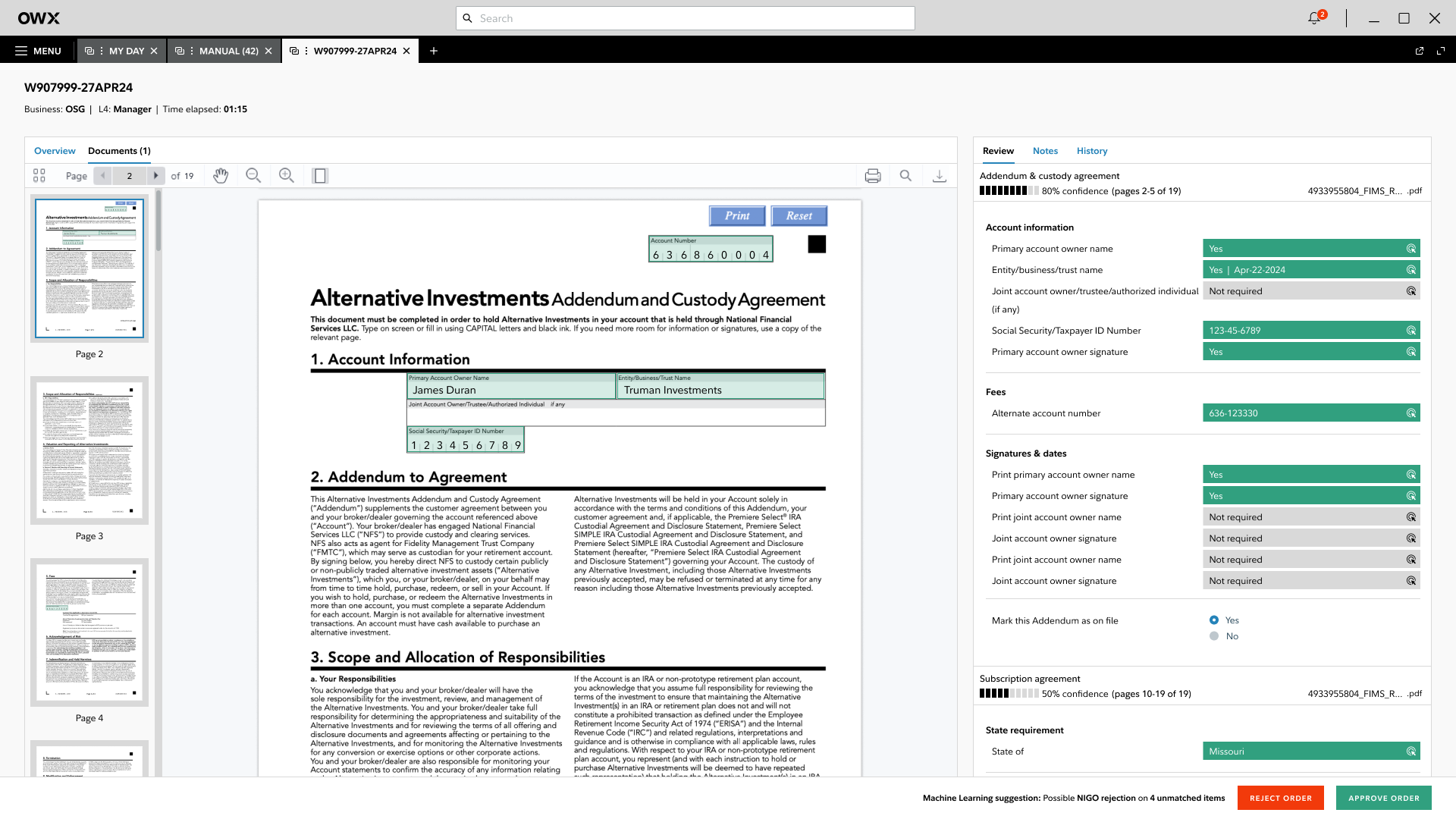This screenshot has width=1456, height=819.
Task: Go to the next document page arrow
Action: [156, 176]
